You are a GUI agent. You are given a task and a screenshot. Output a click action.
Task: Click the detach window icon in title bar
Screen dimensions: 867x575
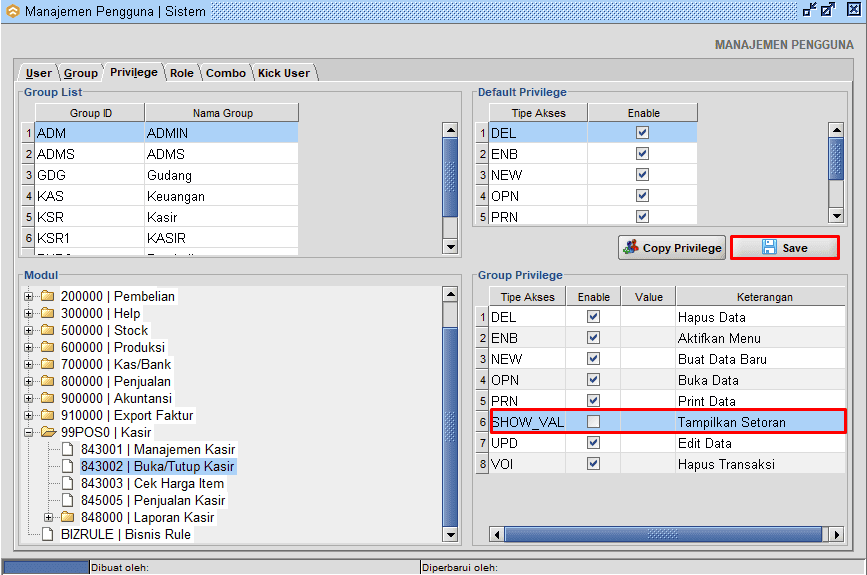(x=810, y=10)
